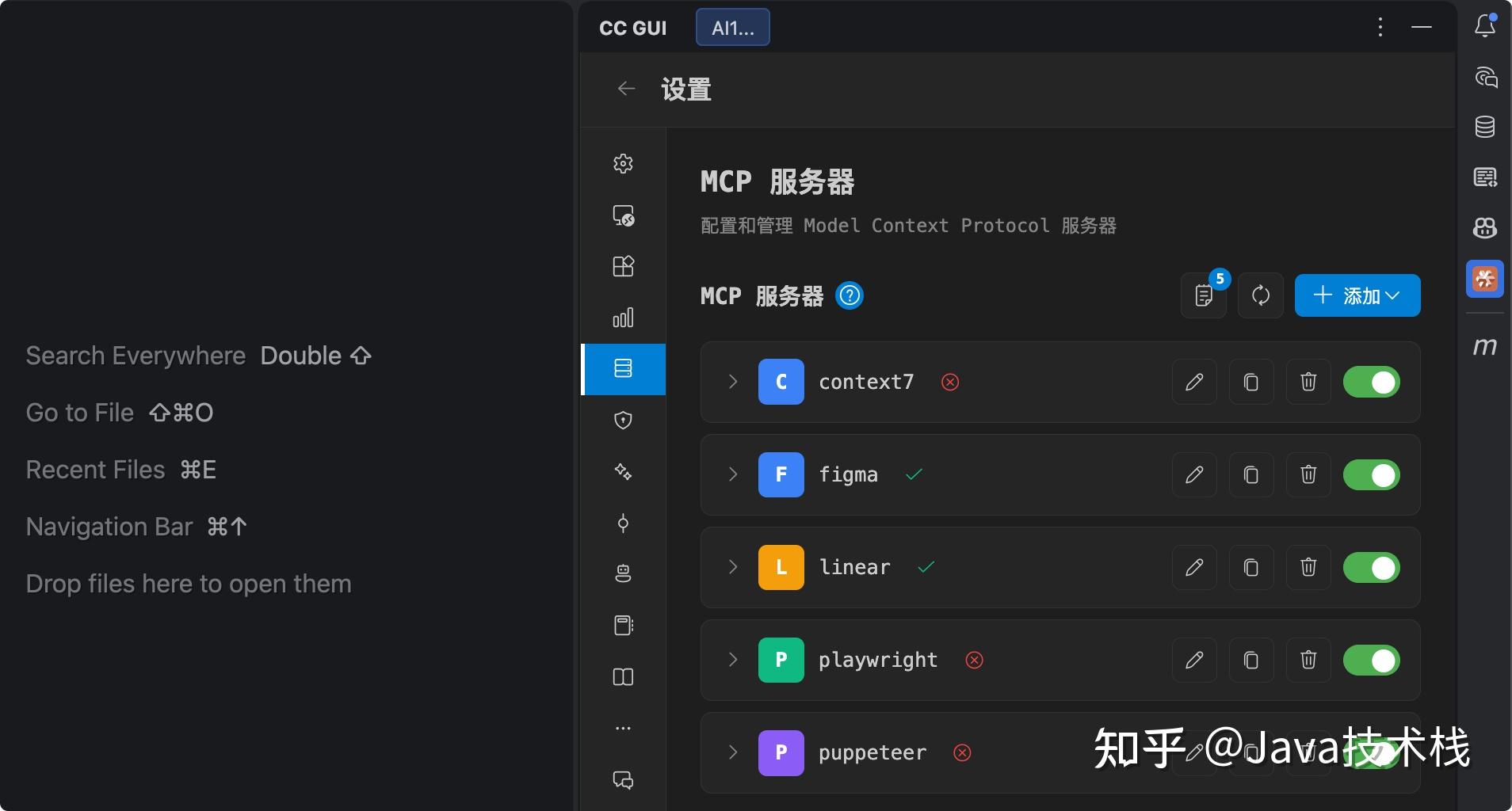Switch to the AI1... tab

733,28
